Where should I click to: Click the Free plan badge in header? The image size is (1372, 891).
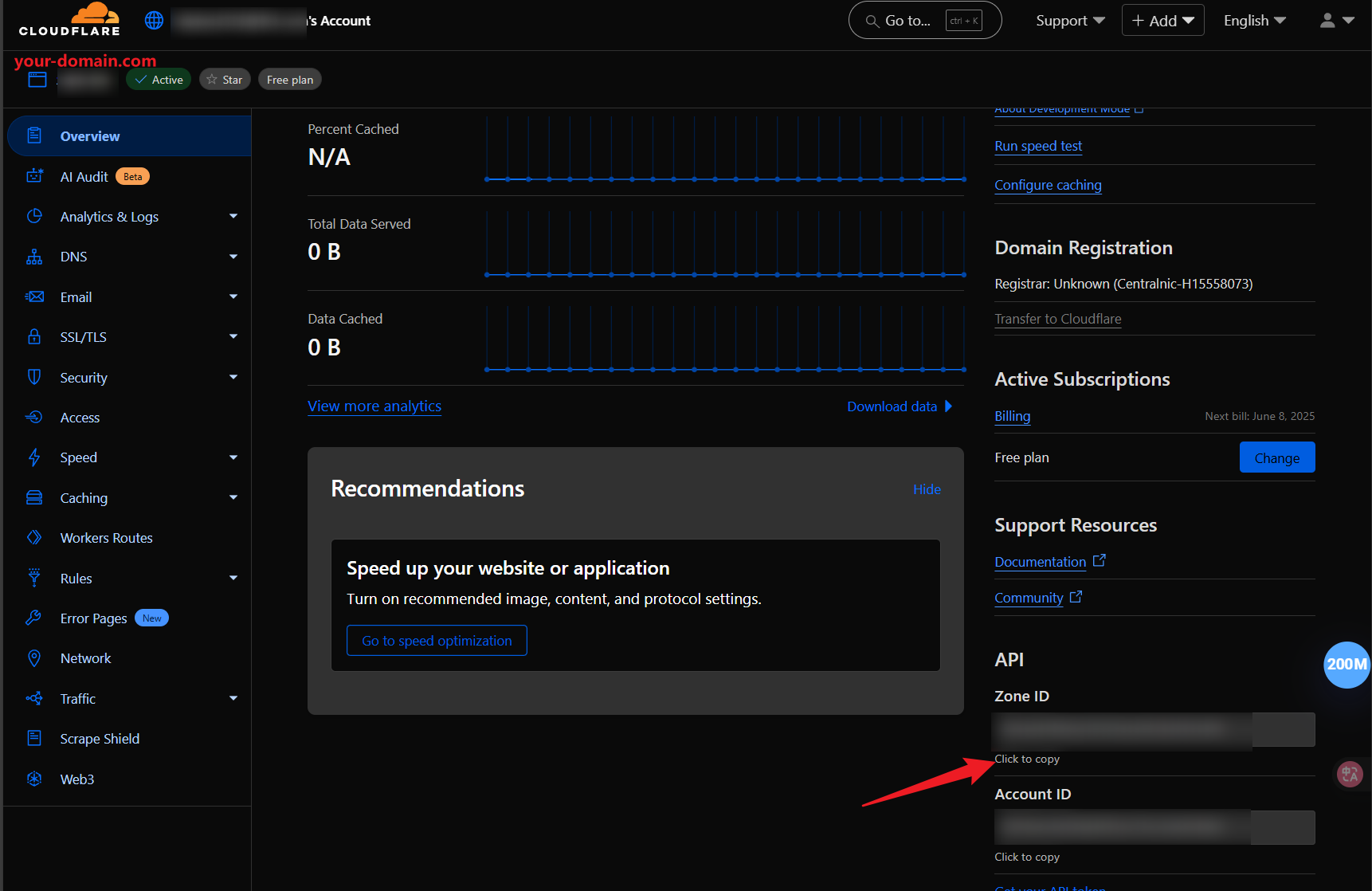(x=290, y=80)
